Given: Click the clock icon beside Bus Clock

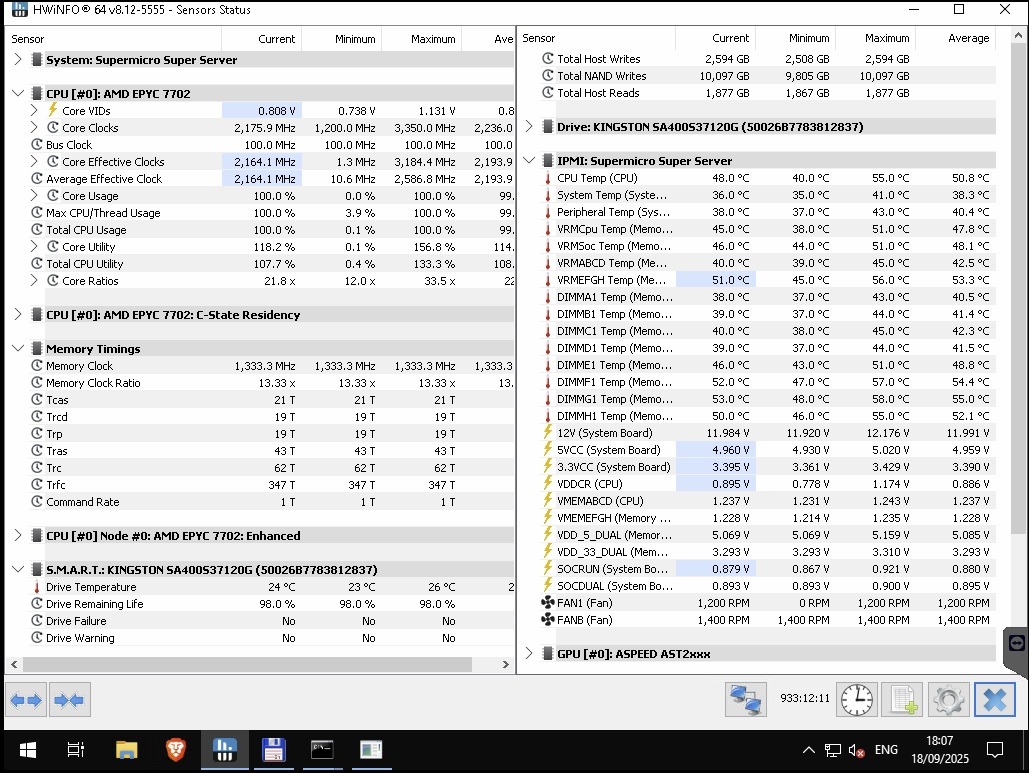Looking at the screenshot, I should point(37,144).
